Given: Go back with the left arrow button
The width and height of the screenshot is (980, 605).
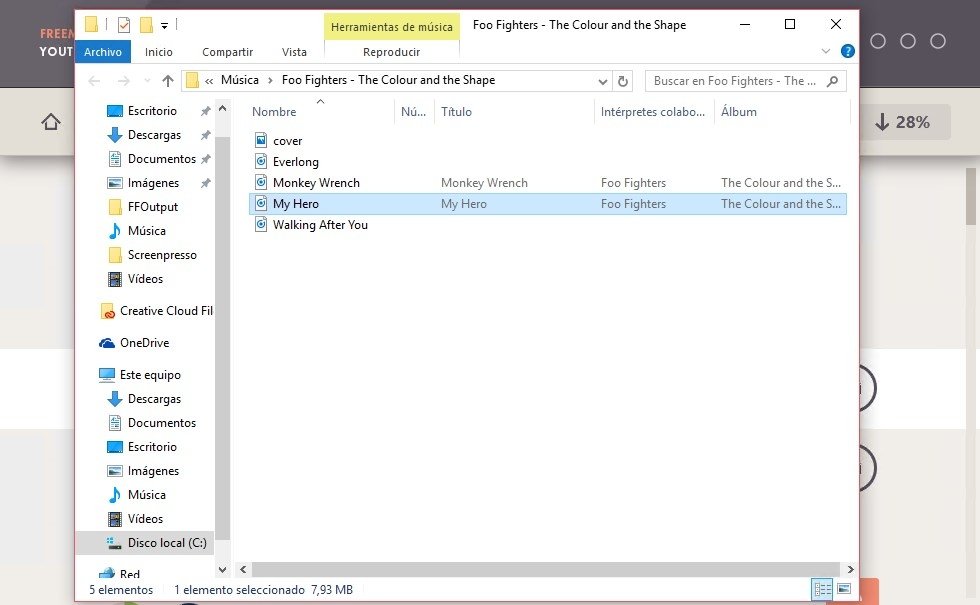Looking at the screenshot, I should tap(94, 81).
